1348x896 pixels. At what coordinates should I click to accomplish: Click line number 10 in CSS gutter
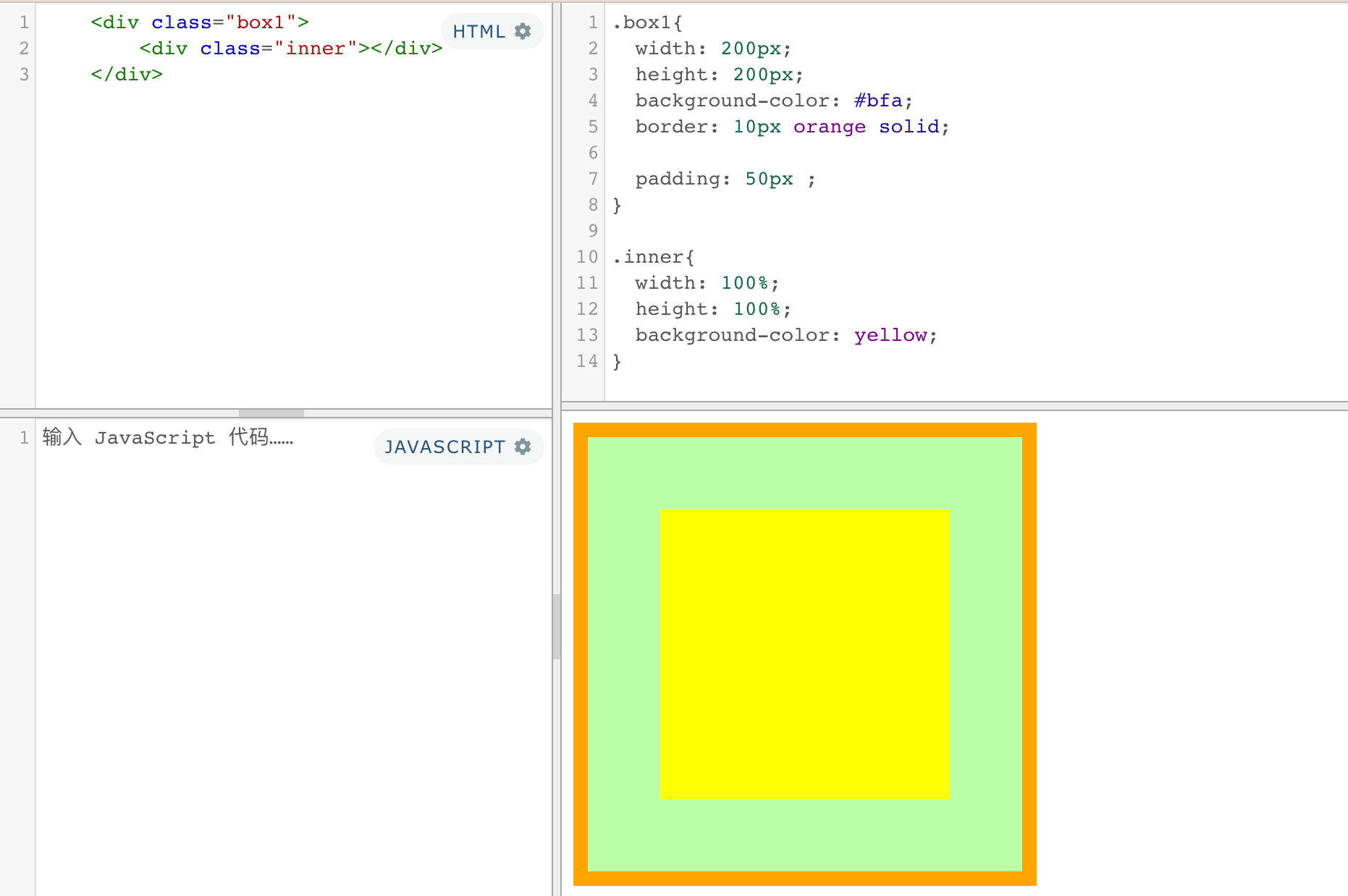(587, 257)
